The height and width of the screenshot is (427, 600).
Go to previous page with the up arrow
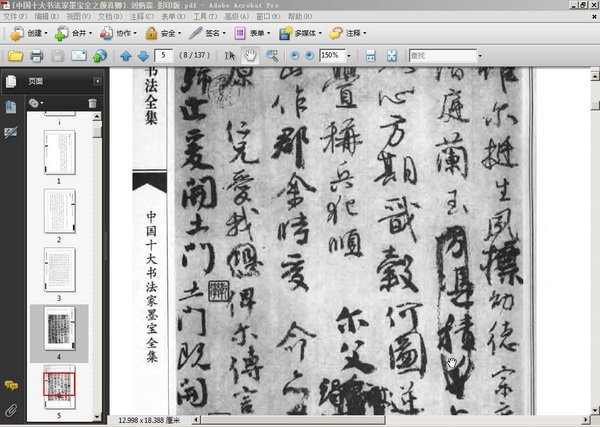(x=126, y=55)
